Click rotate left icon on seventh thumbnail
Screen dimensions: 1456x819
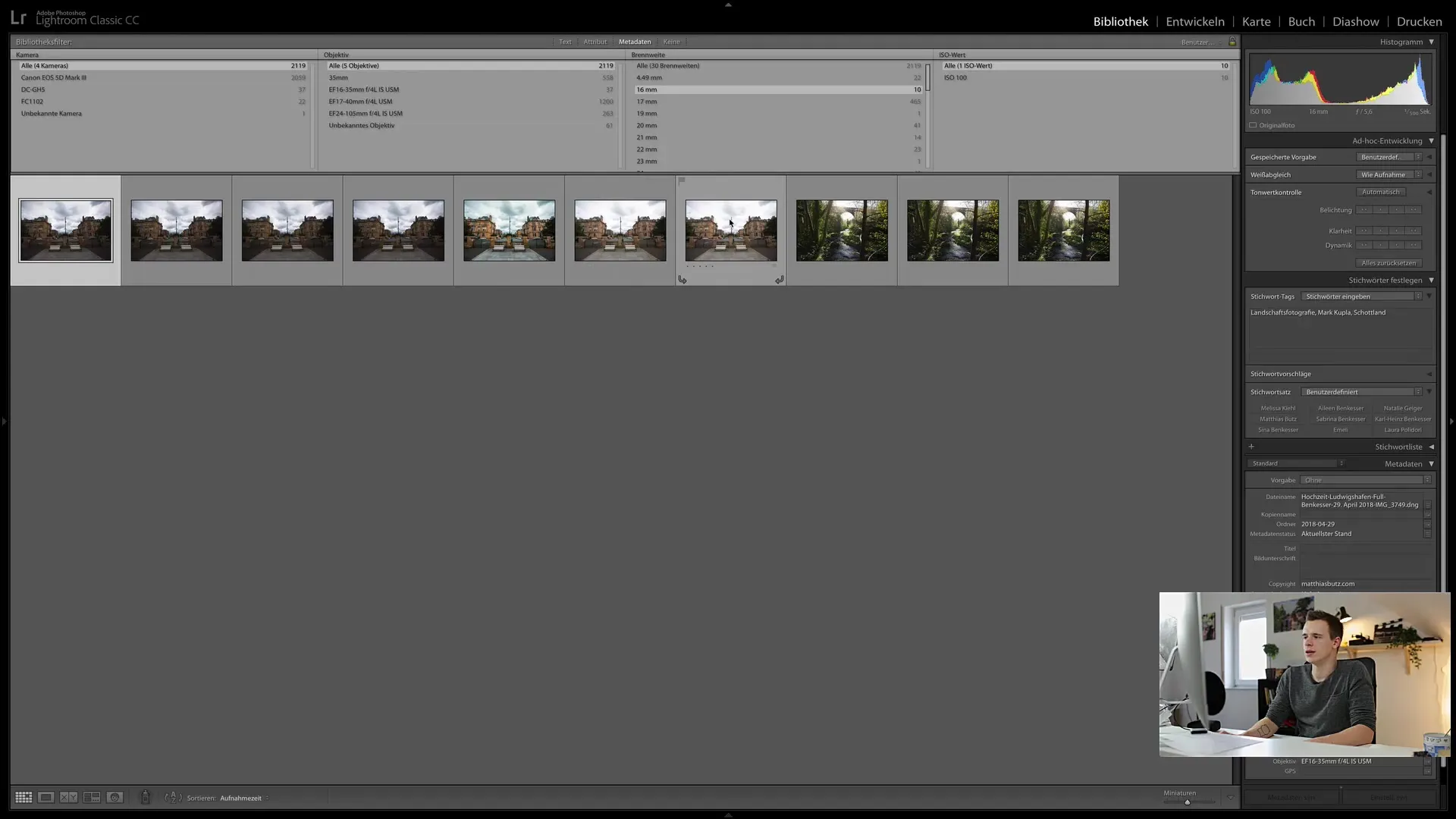point(682,280)
